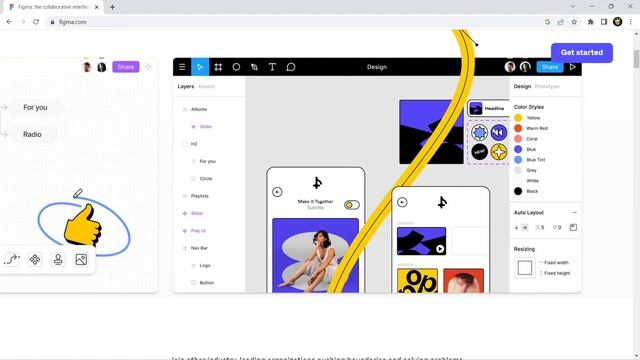The width and height of the screenshot is (640, 360).
Task: Click the blue Share button in design toolbar
Action: (x=550, y=67)
